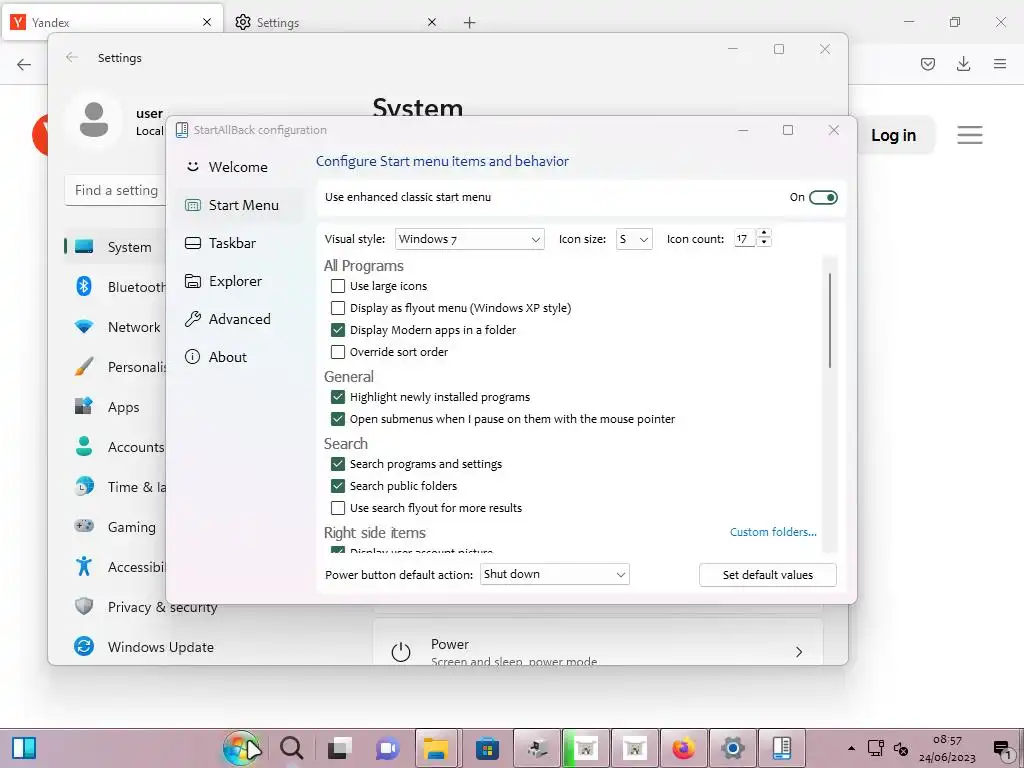1024x768 pixels.
Task: Open File Explorer from taskbar
Action: point(436,748)
